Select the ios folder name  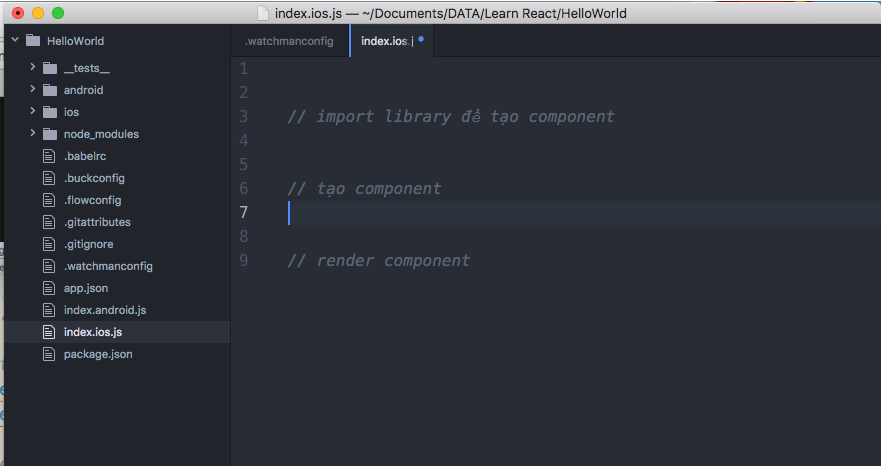71,112
